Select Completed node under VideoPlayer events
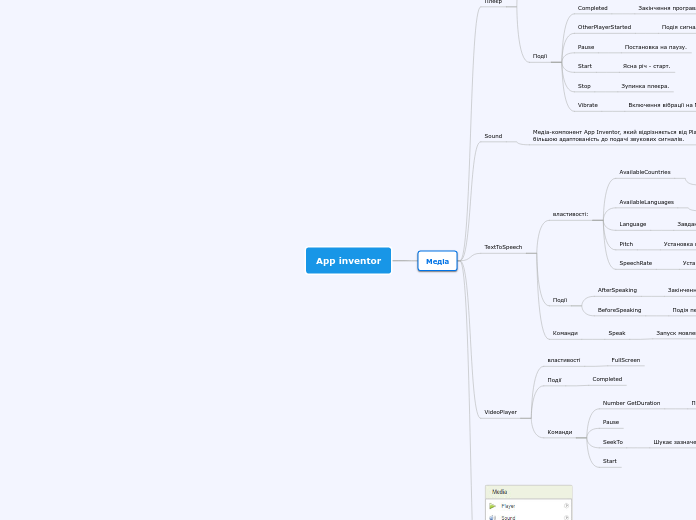The image size is (696, 520). 607,379
